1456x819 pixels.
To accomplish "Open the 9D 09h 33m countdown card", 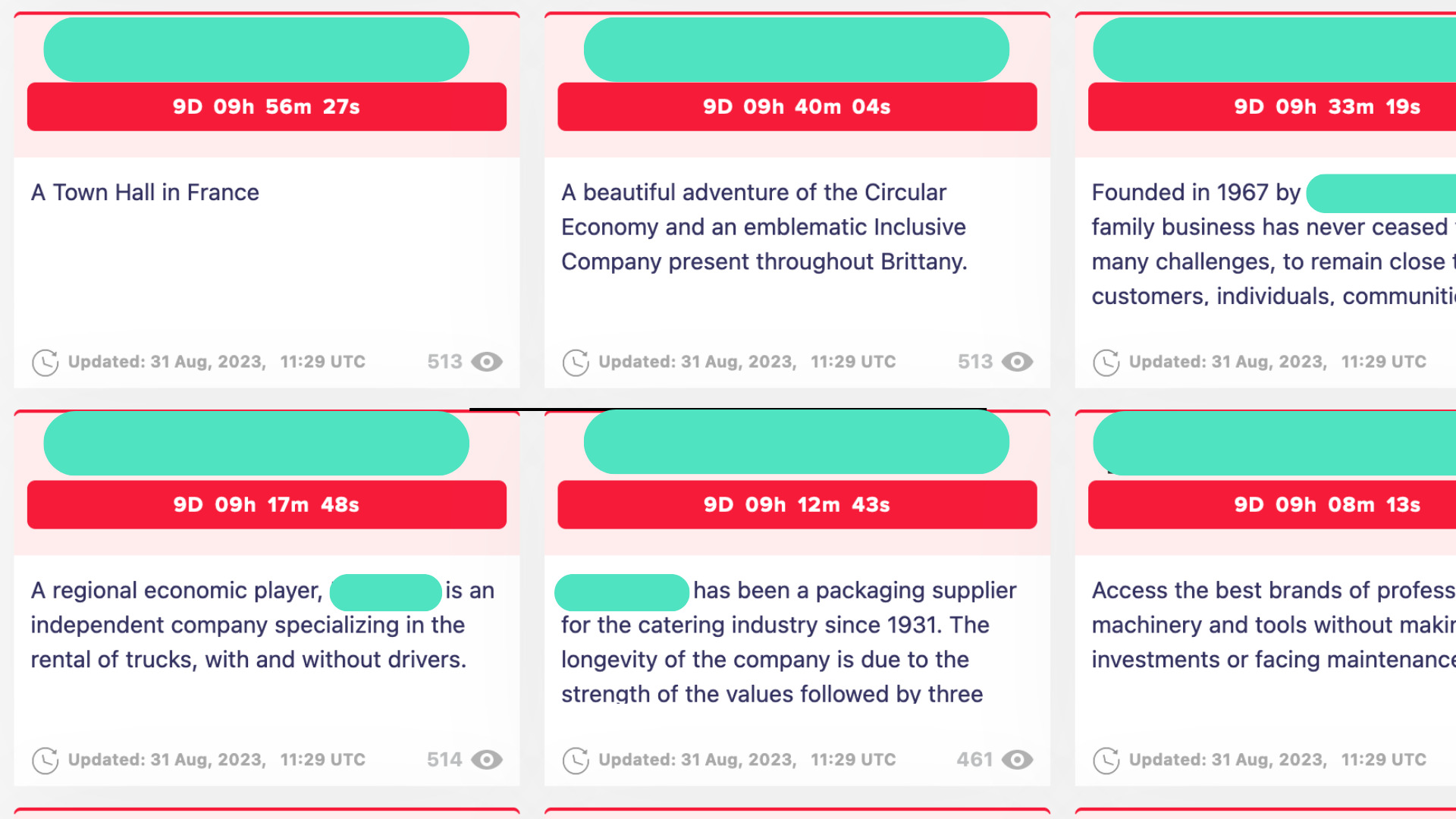I will [x=1272, y=107].
